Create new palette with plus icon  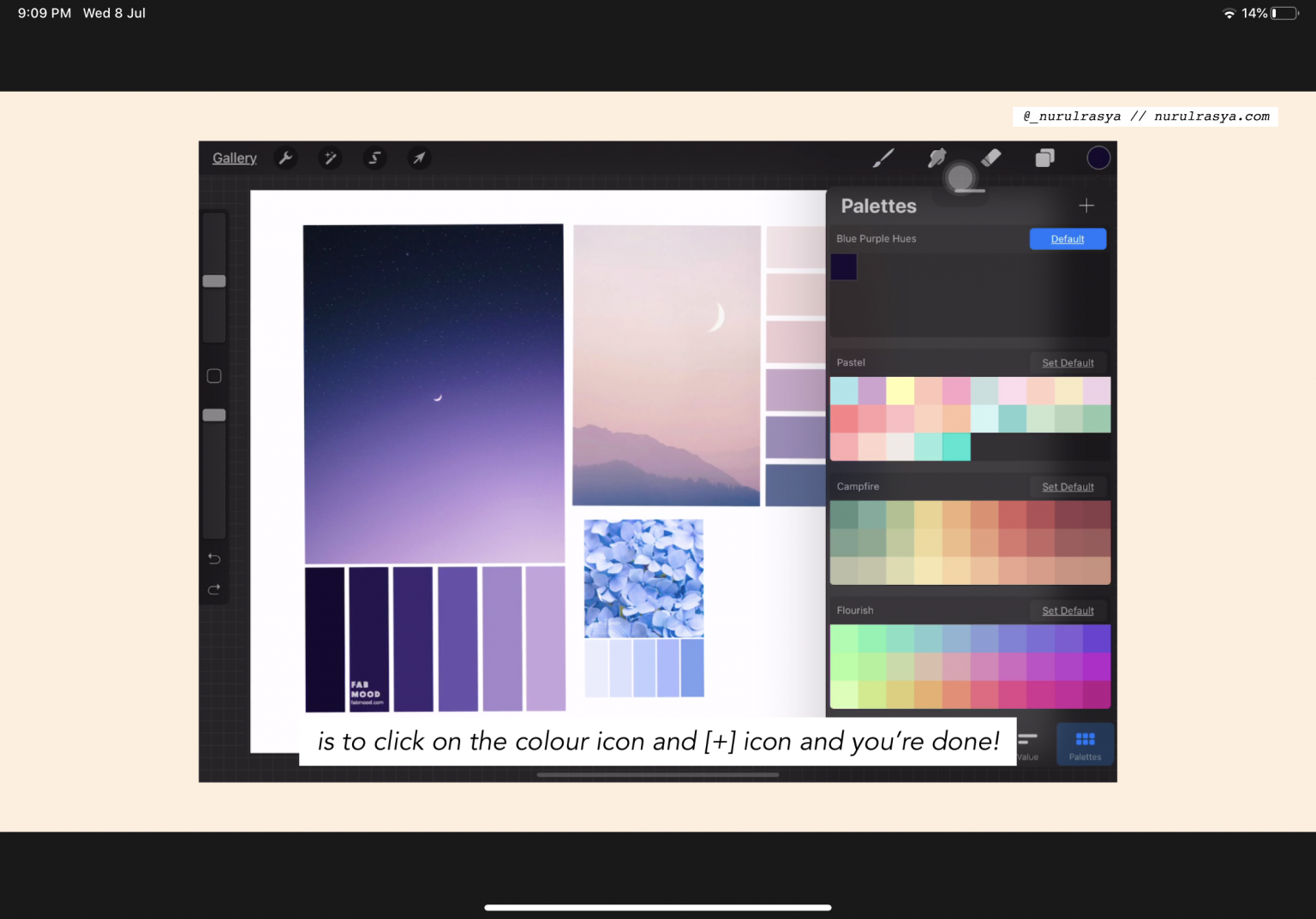click(x=1086, y=206)
